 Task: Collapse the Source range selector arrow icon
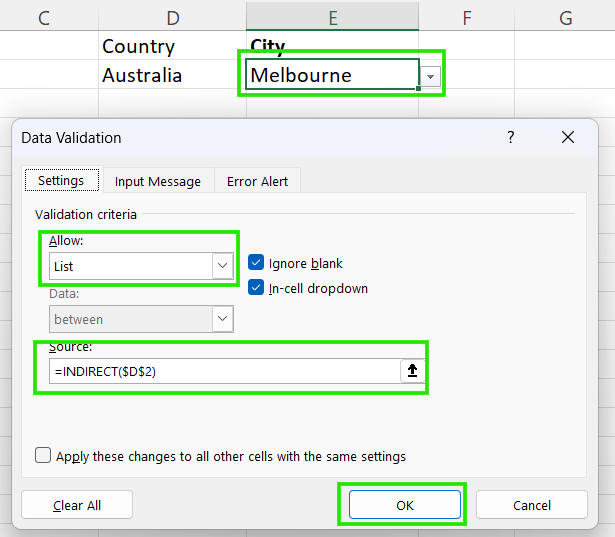pos(412,371)
